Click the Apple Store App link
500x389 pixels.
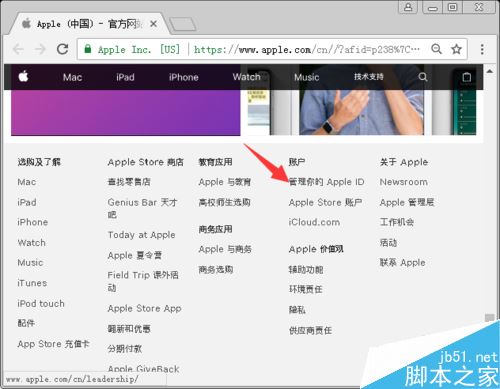click(144, 309)
